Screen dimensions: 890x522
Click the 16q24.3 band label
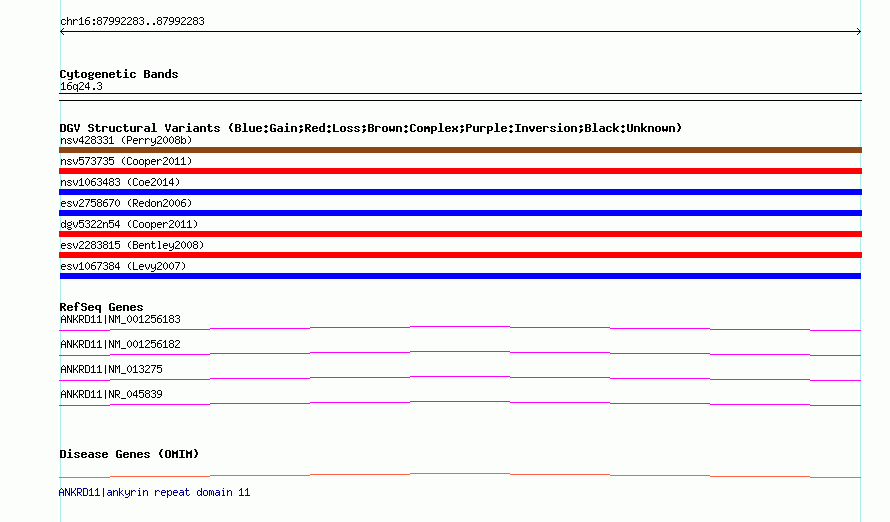point(81,86)
